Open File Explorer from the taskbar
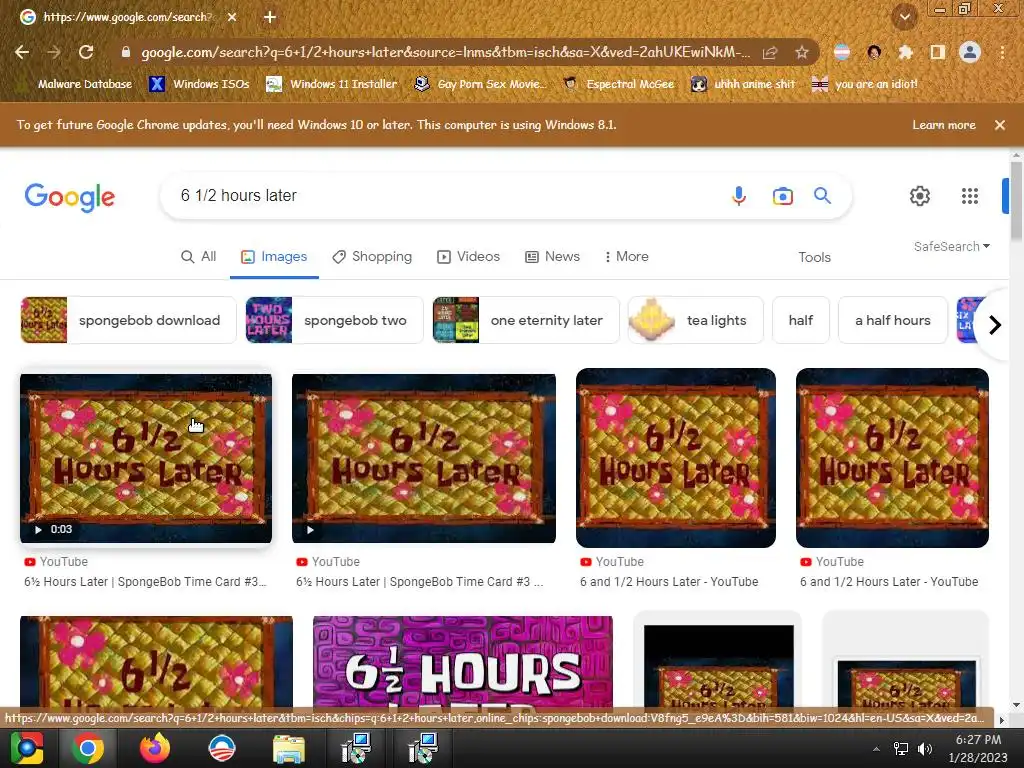The width and height of the screenshot is (1024, 768). click(x=288, y=749)
